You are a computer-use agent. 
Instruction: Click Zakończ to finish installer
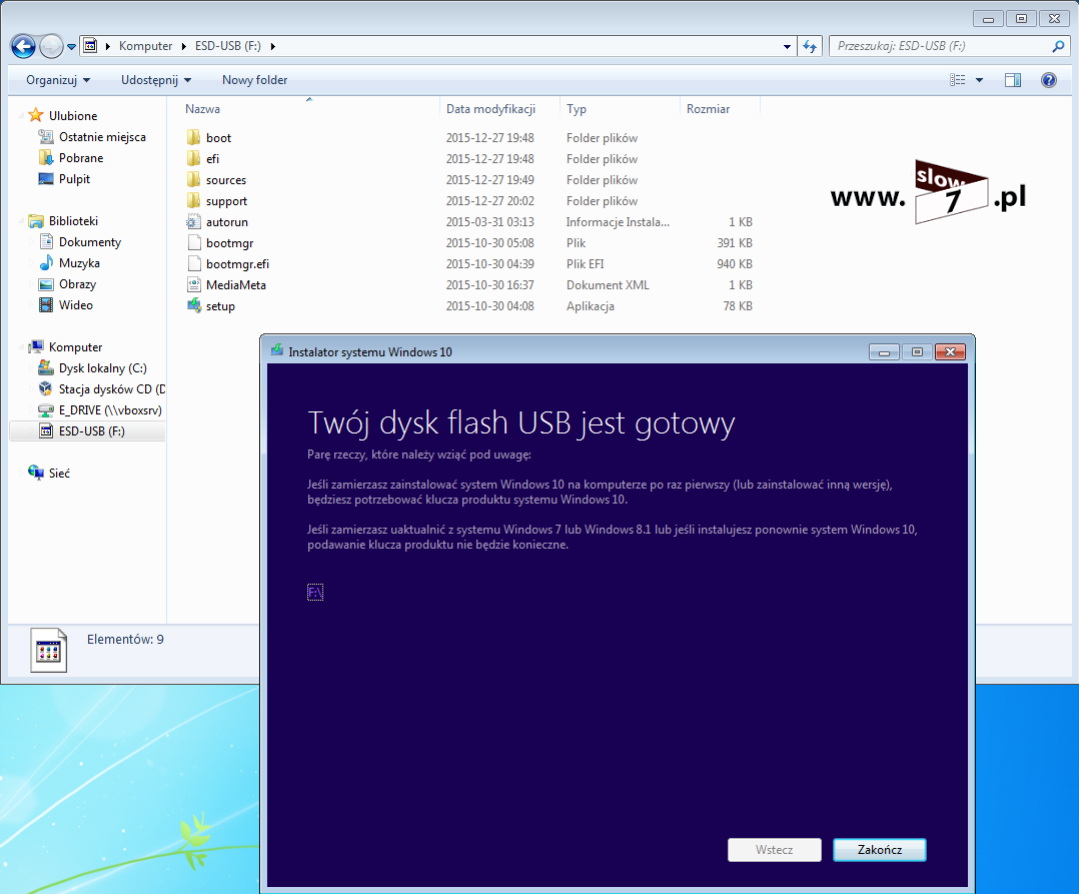point(879,850)
